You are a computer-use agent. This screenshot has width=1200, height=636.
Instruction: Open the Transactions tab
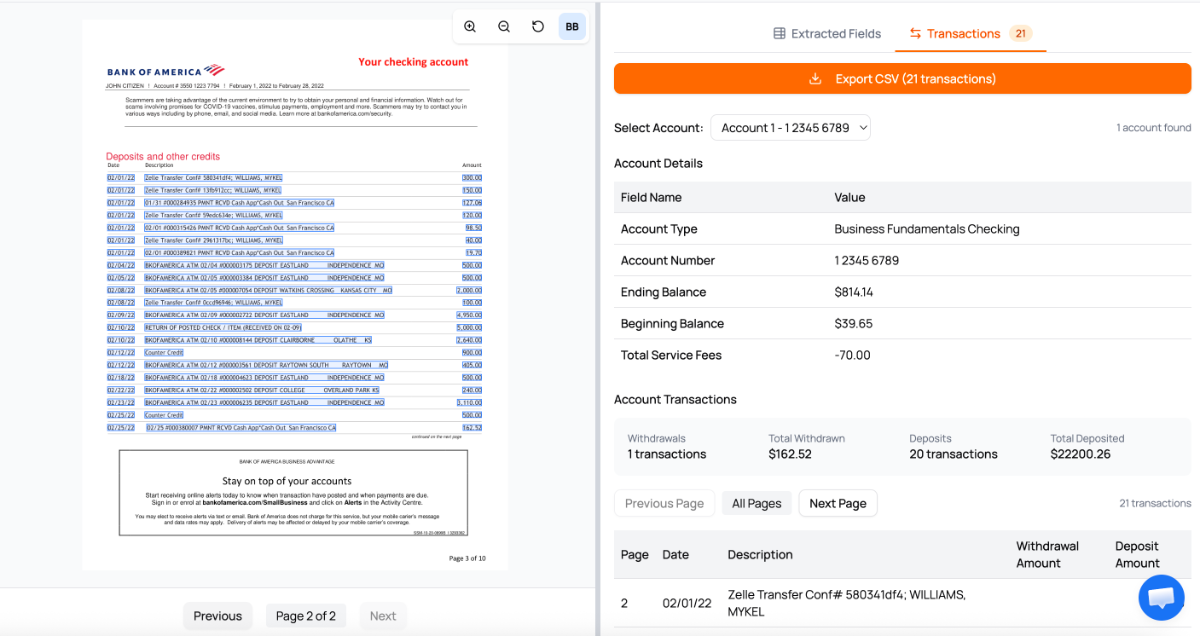tap(963, 34)
